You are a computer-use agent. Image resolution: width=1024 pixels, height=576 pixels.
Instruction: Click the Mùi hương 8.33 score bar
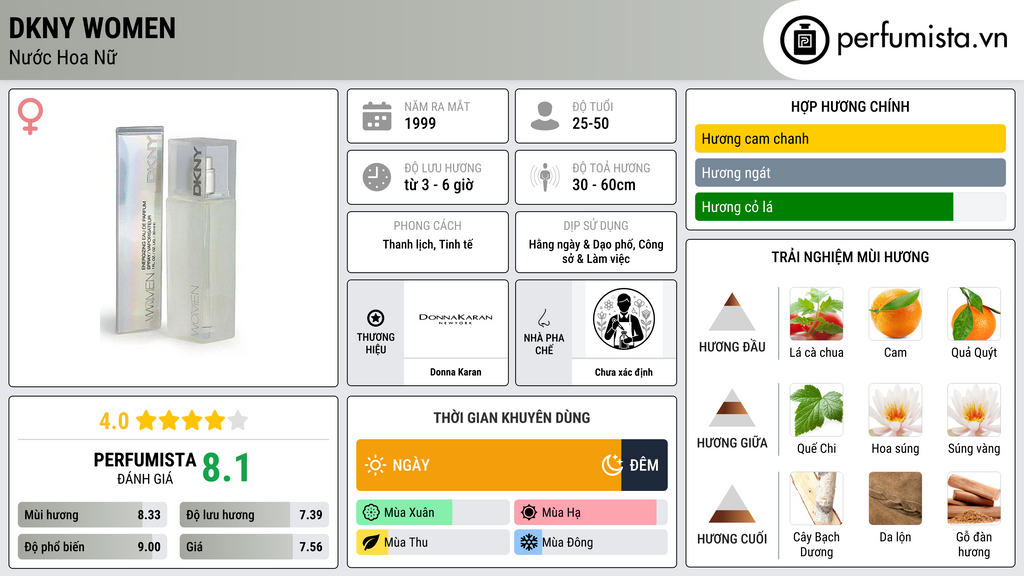click(93, 515)
